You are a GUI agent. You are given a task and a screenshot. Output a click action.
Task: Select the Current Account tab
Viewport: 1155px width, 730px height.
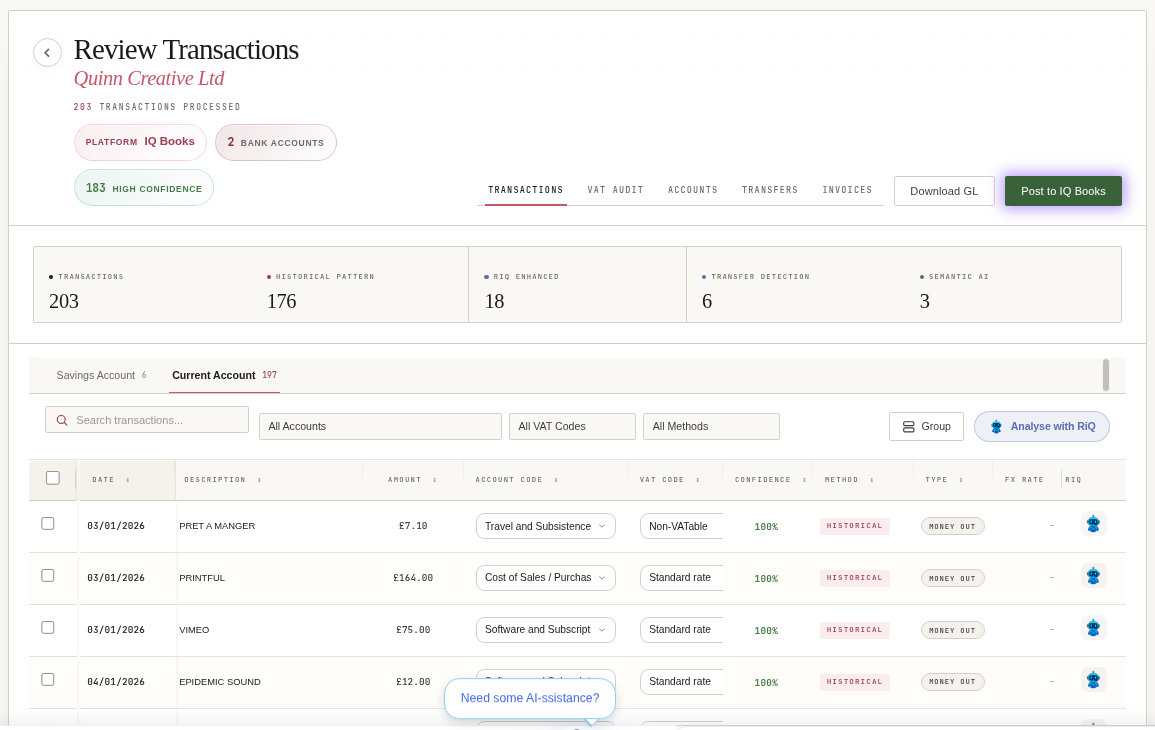(224, 376)
